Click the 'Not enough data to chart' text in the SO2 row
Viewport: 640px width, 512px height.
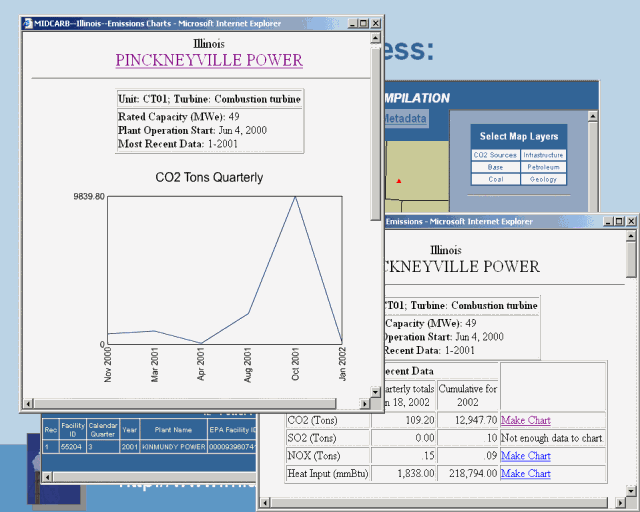pos(552,438)
